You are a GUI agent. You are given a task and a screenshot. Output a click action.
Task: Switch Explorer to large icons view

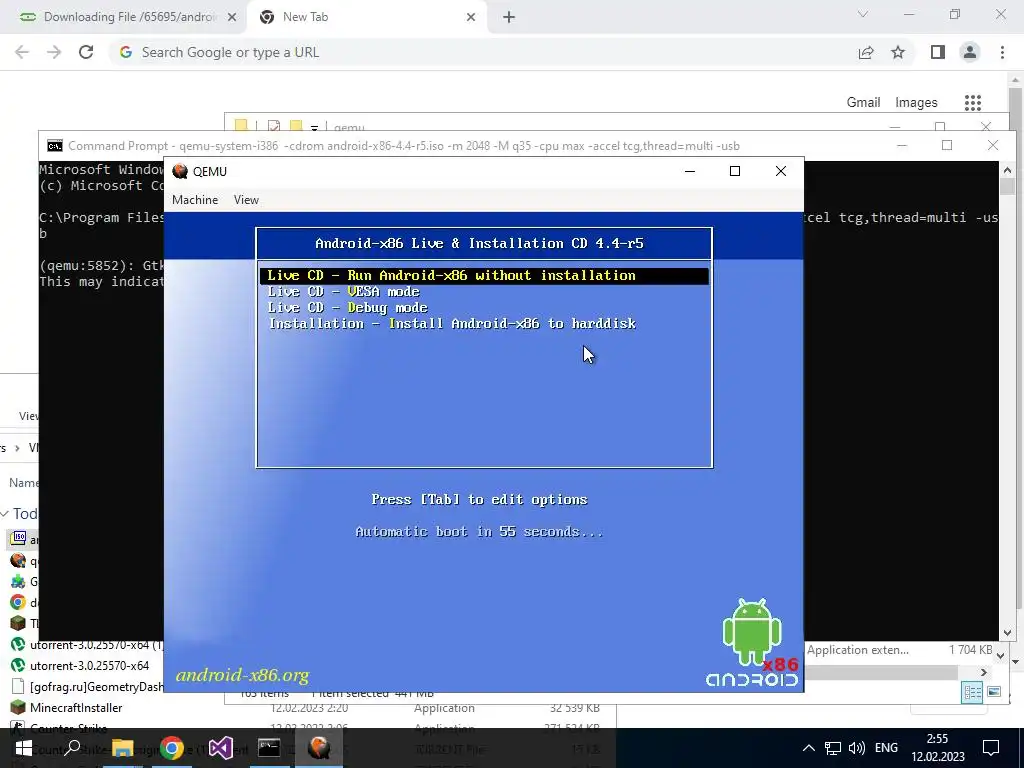click(x=994, y=692)
